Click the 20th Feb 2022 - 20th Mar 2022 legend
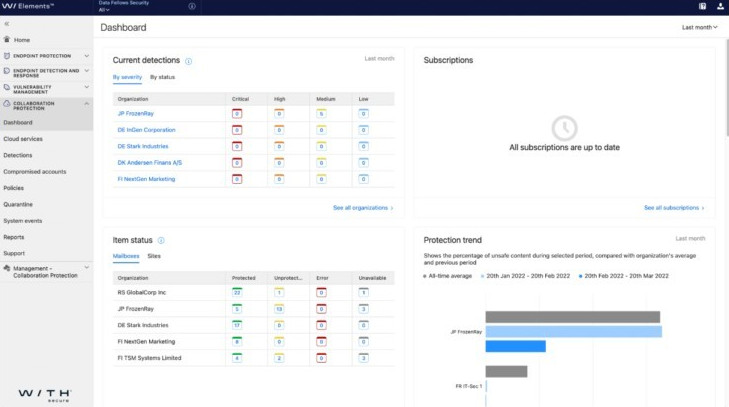Image resolution: width=729 pixels, height=407 pixels. pos(623,276)
